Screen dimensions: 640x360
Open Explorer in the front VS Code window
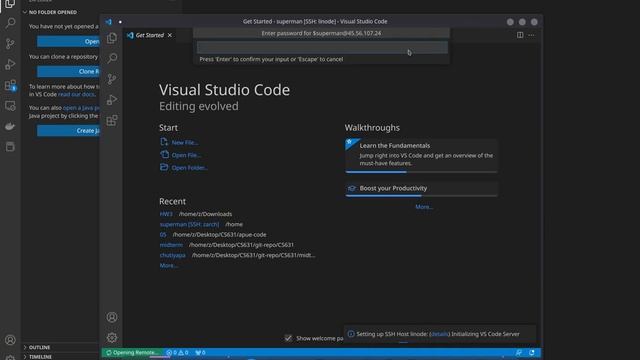pyautogui.click(x=112, y=38)
